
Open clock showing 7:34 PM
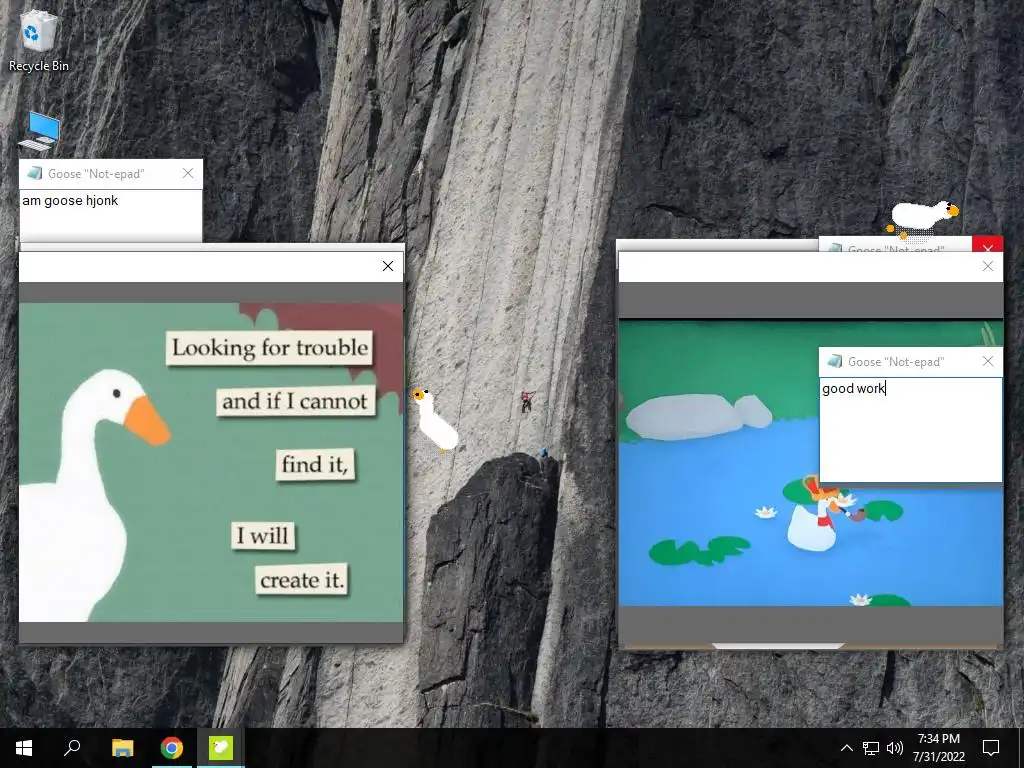(x=938, y=748)
